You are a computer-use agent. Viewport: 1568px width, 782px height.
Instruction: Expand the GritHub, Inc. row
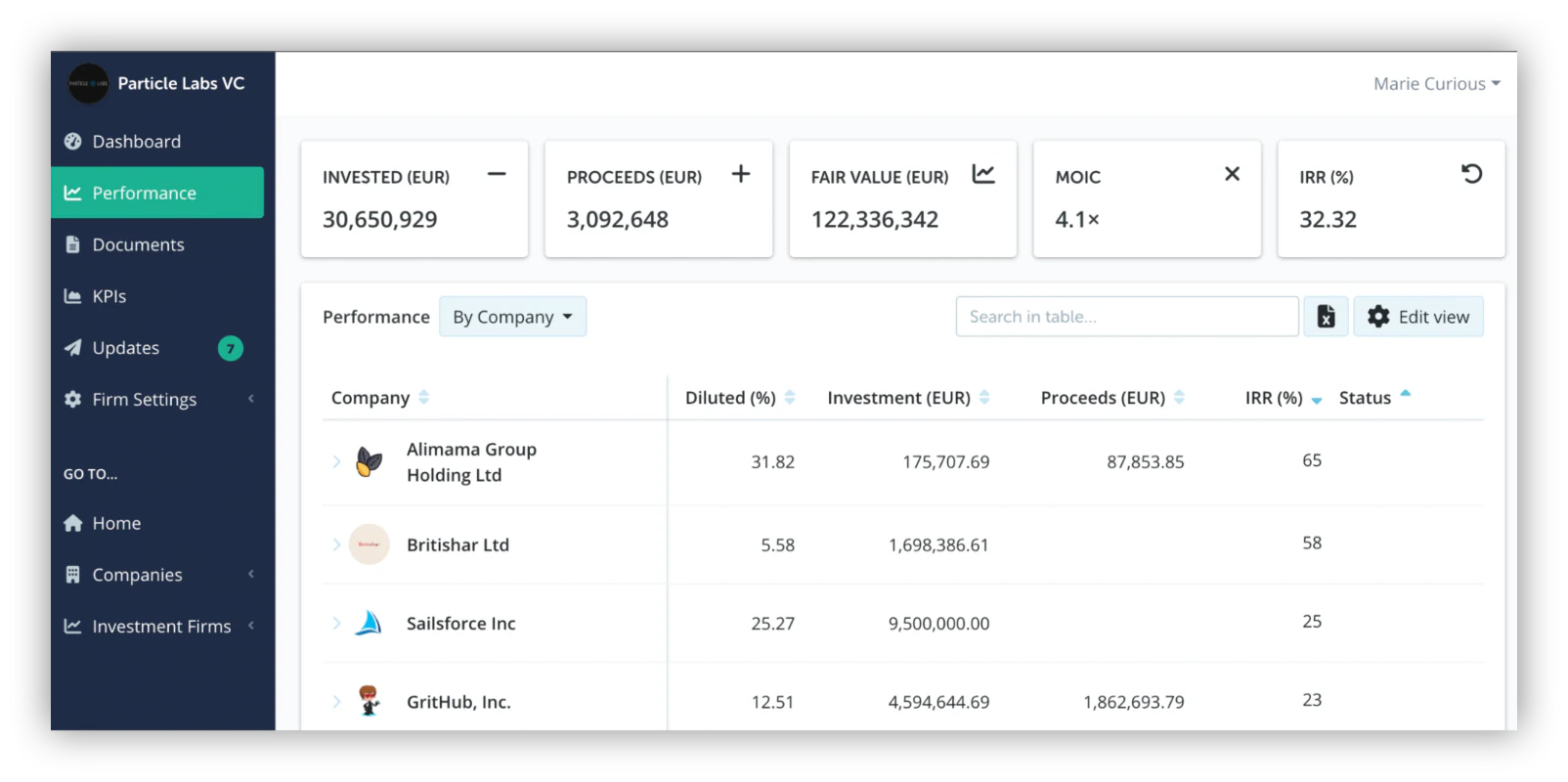pos(336,701)
